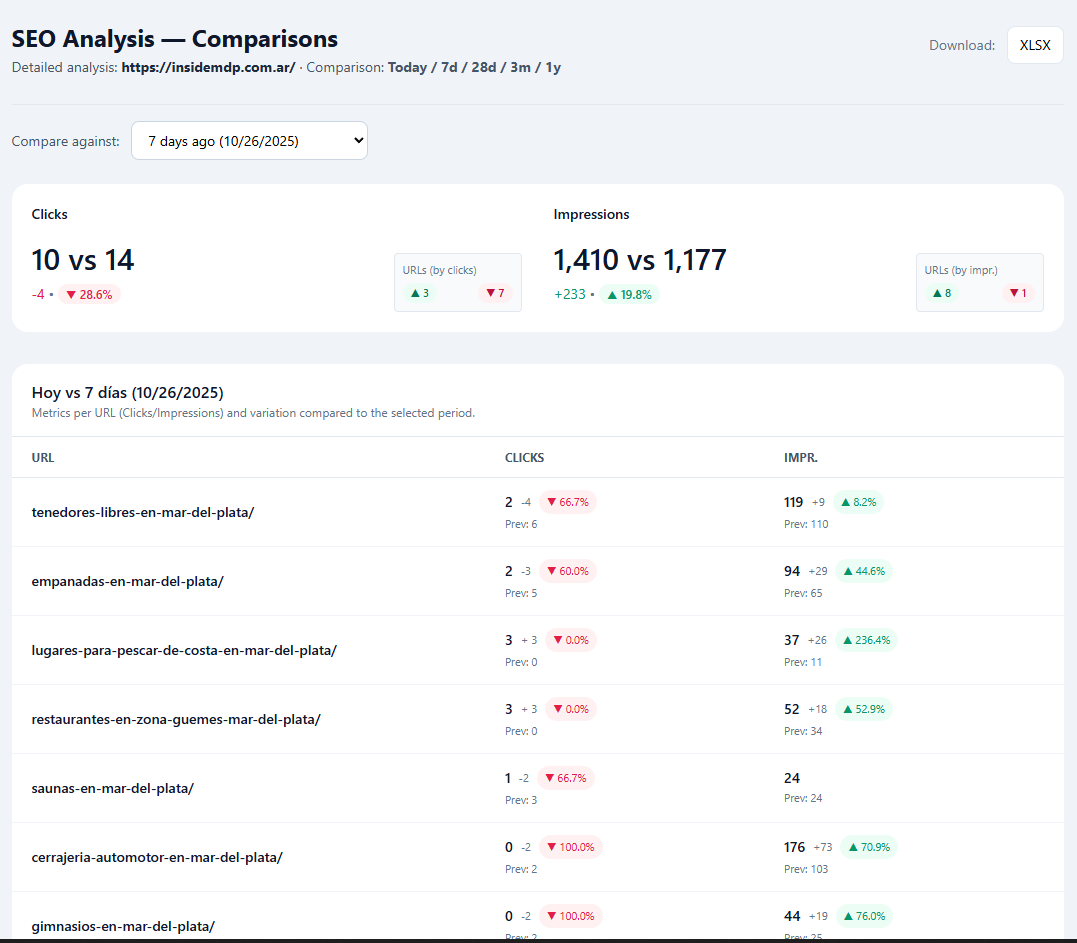Click the 8.2% badge for tenedores-libres row
The image size is (1077, 943).
[858, 501]
